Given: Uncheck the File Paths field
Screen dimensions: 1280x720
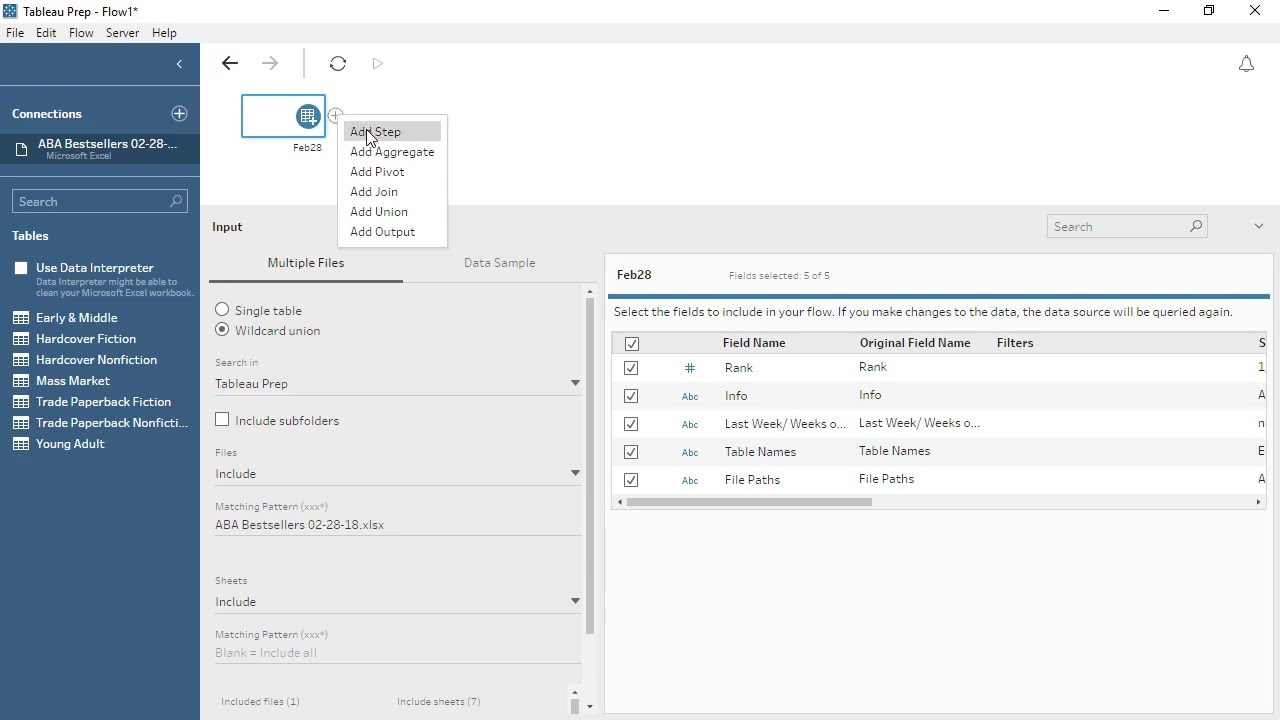Looking at the screenshot, I should [x=631, y=480].
